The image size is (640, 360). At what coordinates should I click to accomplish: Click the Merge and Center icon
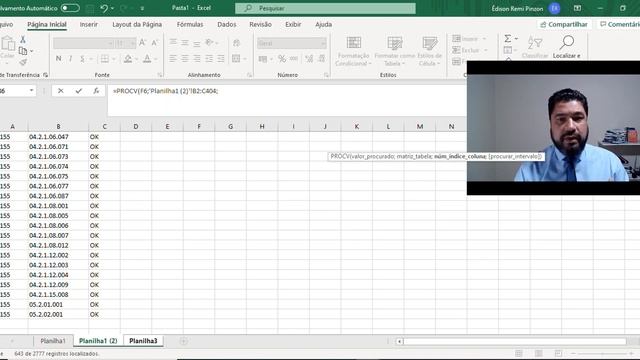point(236,59)
